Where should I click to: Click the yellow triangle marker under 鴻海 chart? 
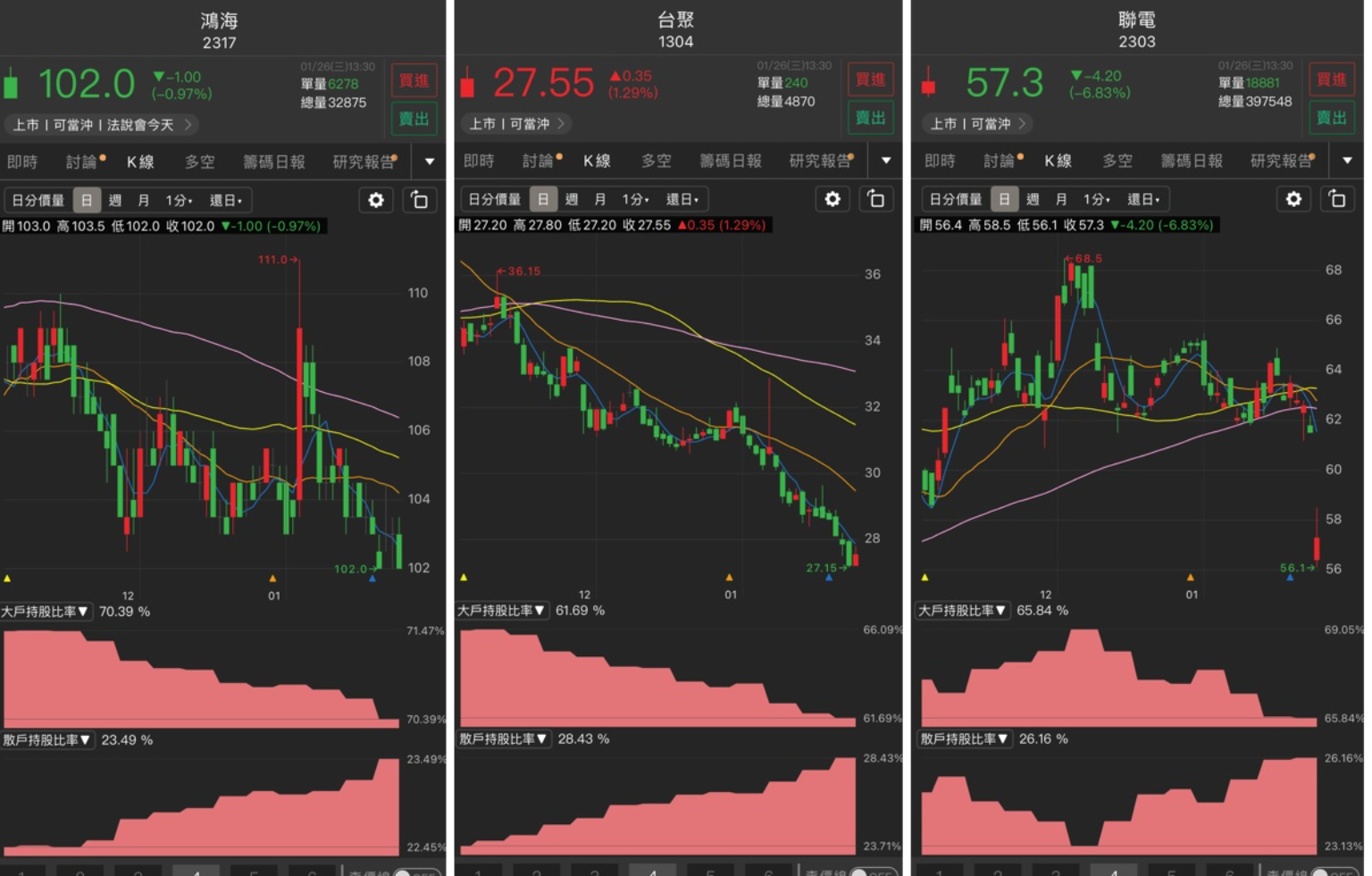7,578
